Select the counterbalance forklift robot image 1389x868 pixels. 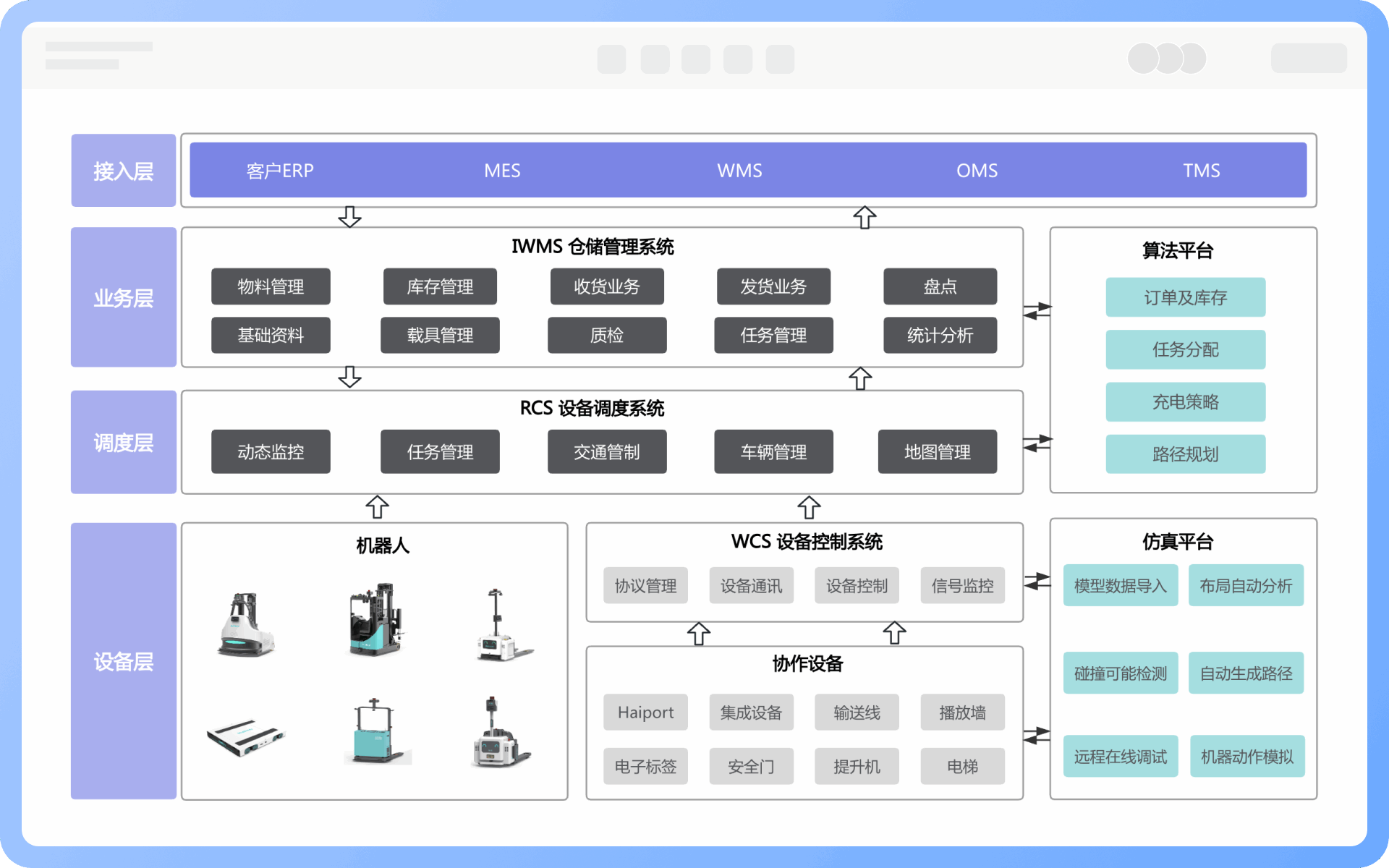246,622
